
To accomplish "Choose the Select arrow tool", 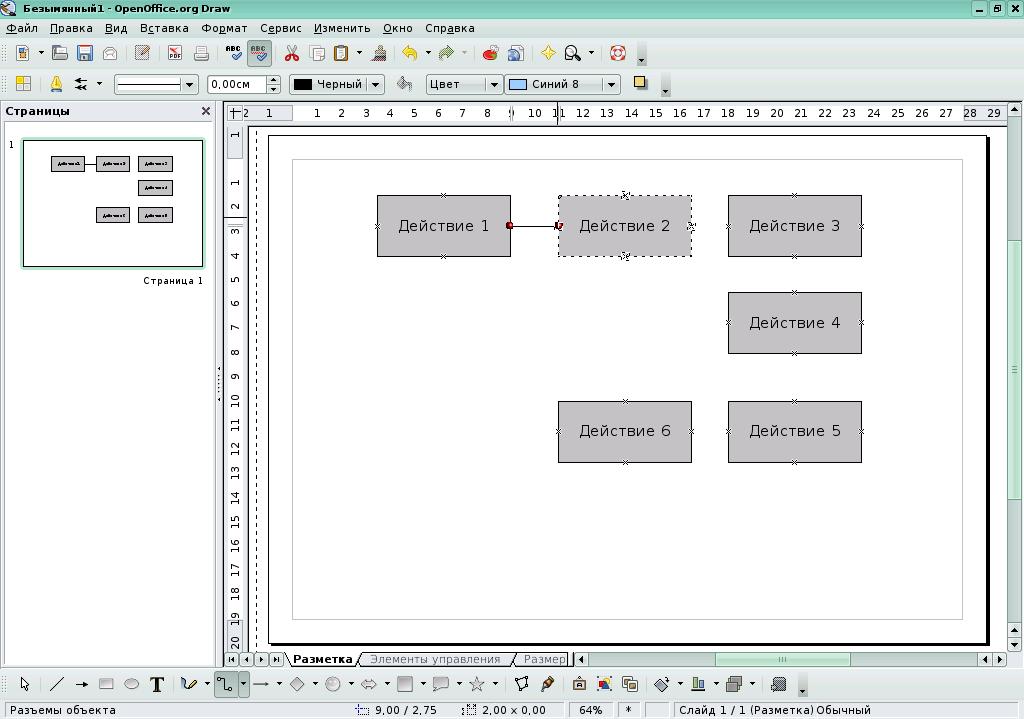I will pyautogui.click(x=25, y=684).
